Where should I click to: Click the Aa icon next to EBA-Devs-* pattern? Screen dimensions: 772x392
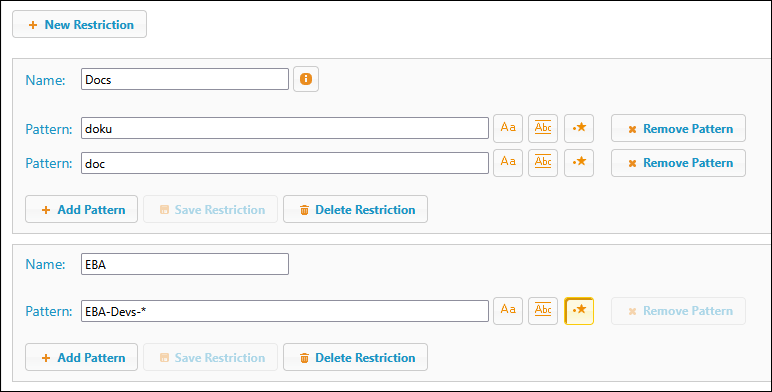coord(508,311)
